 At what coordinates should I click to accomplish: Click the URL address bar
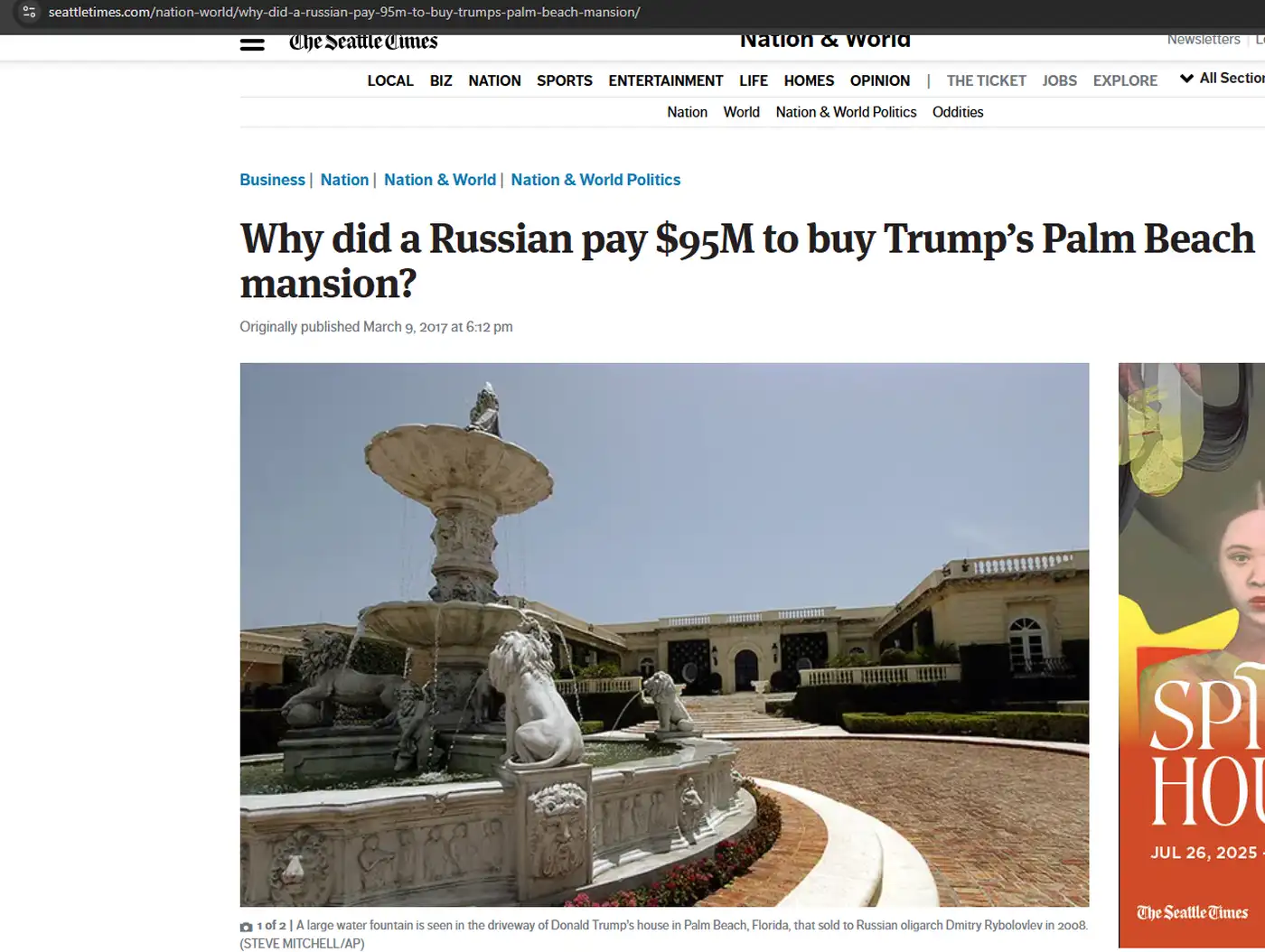click(343, 12)
